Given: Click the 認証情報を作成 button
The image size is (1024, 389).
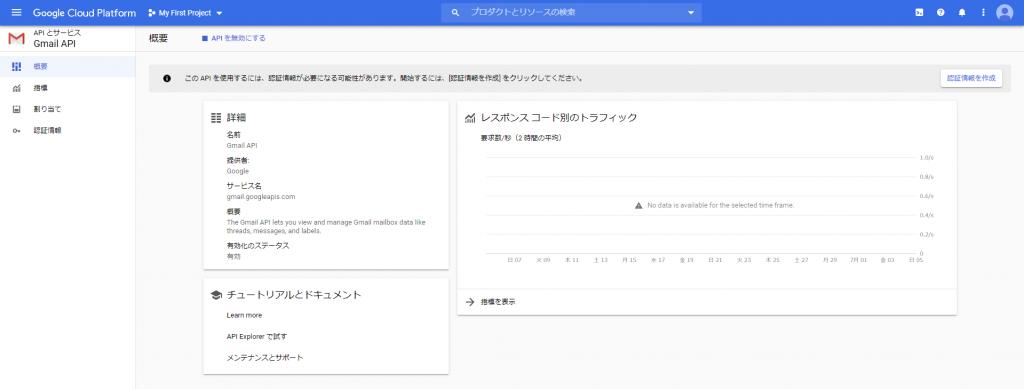Looking at the screenshot, I should pos(971,78).
